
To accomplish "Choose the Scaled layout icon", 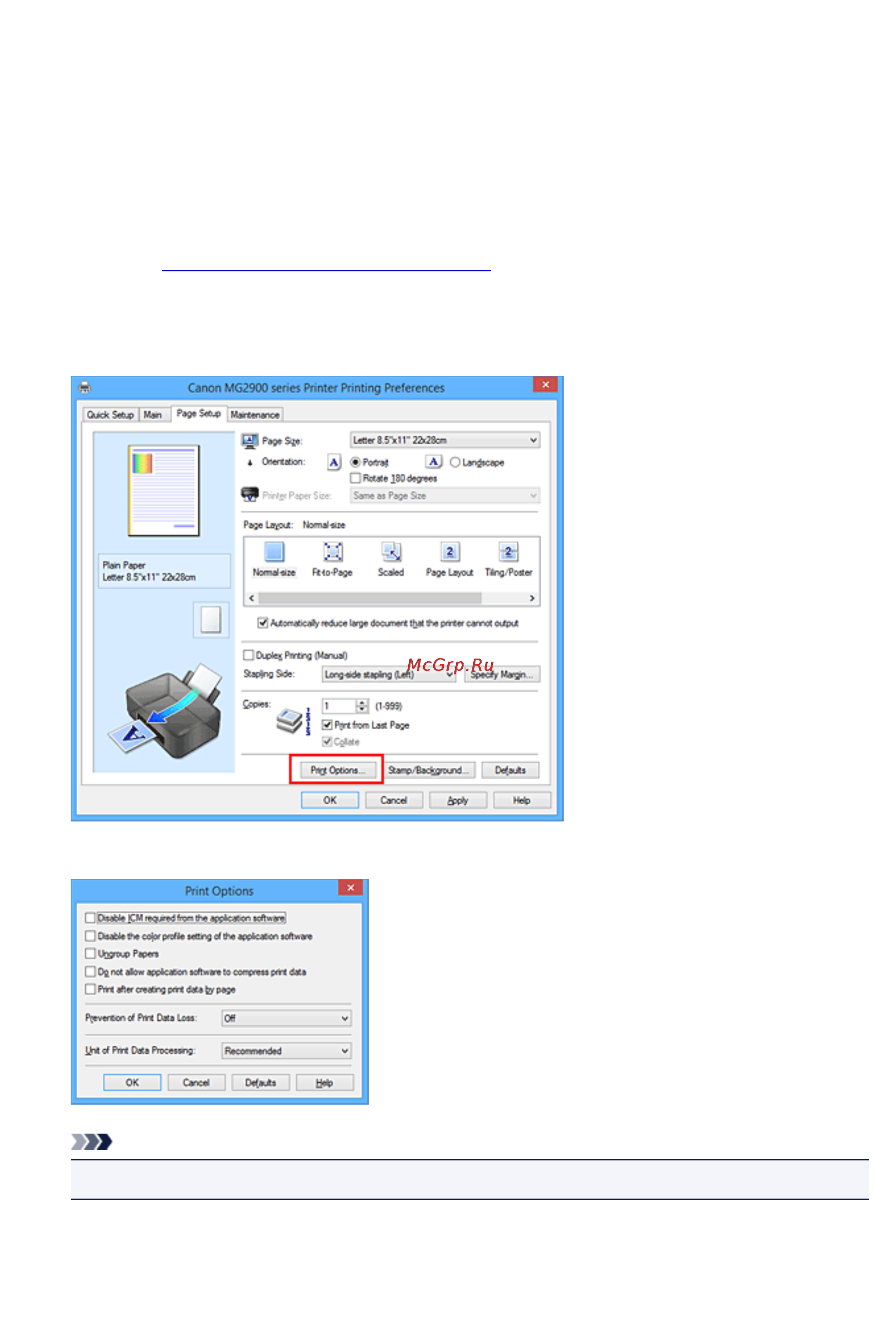I will (391, 552).
